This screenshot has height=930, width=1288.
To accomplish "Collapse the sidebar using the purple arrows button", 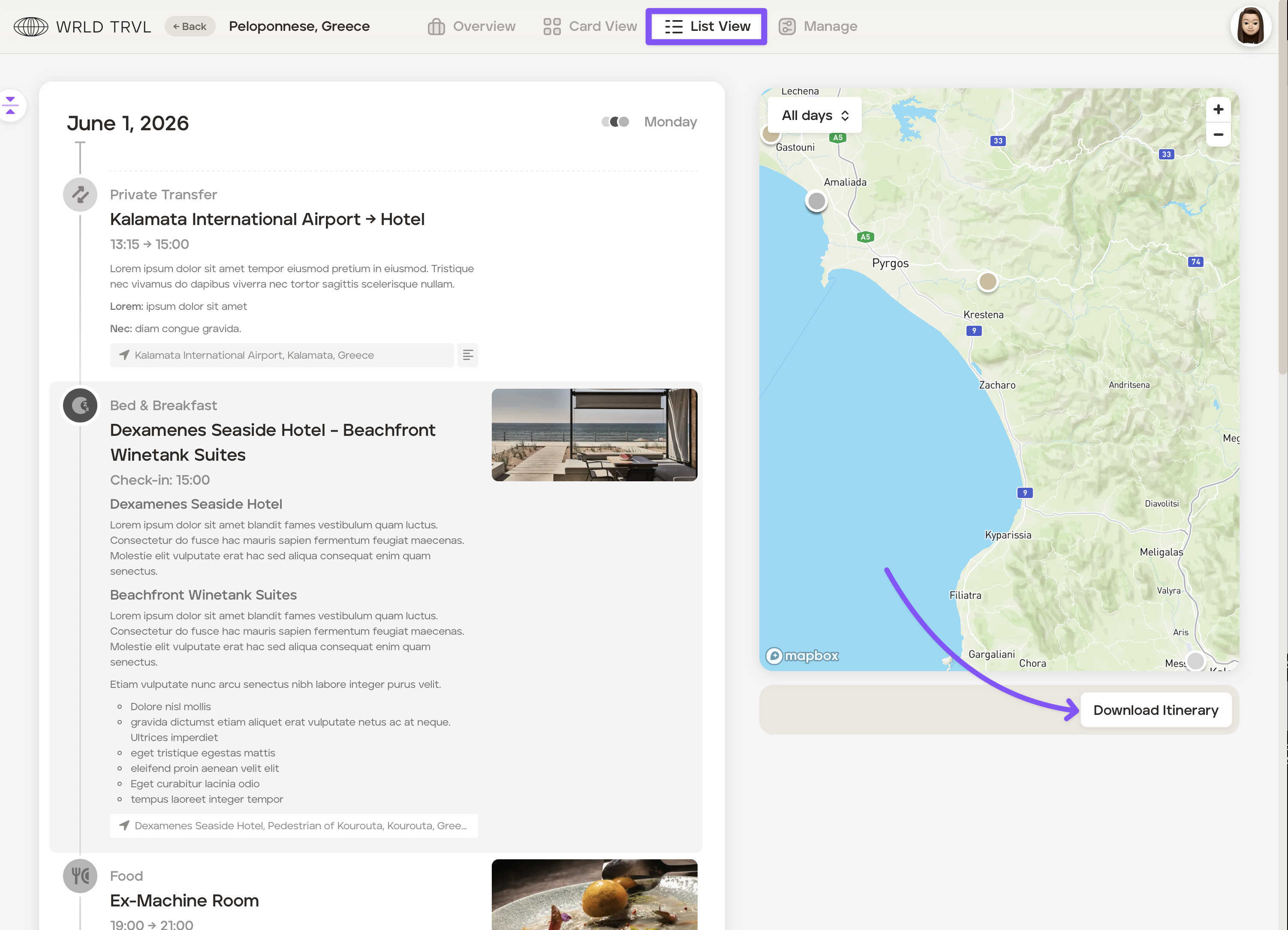I will pyautogui.click(x=11, y=105).
